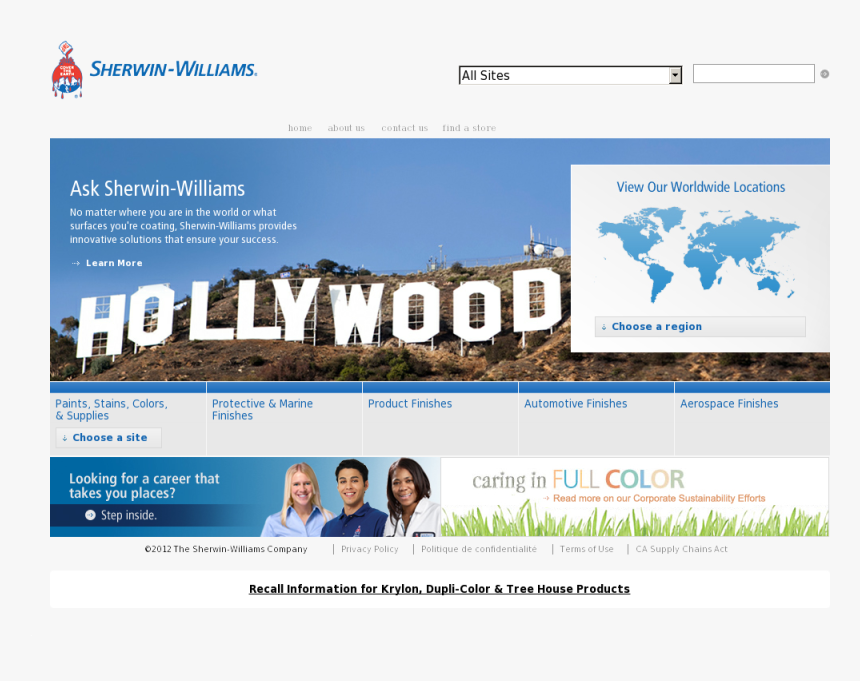Open the Product Finishes tab

(x=410, y=404)
